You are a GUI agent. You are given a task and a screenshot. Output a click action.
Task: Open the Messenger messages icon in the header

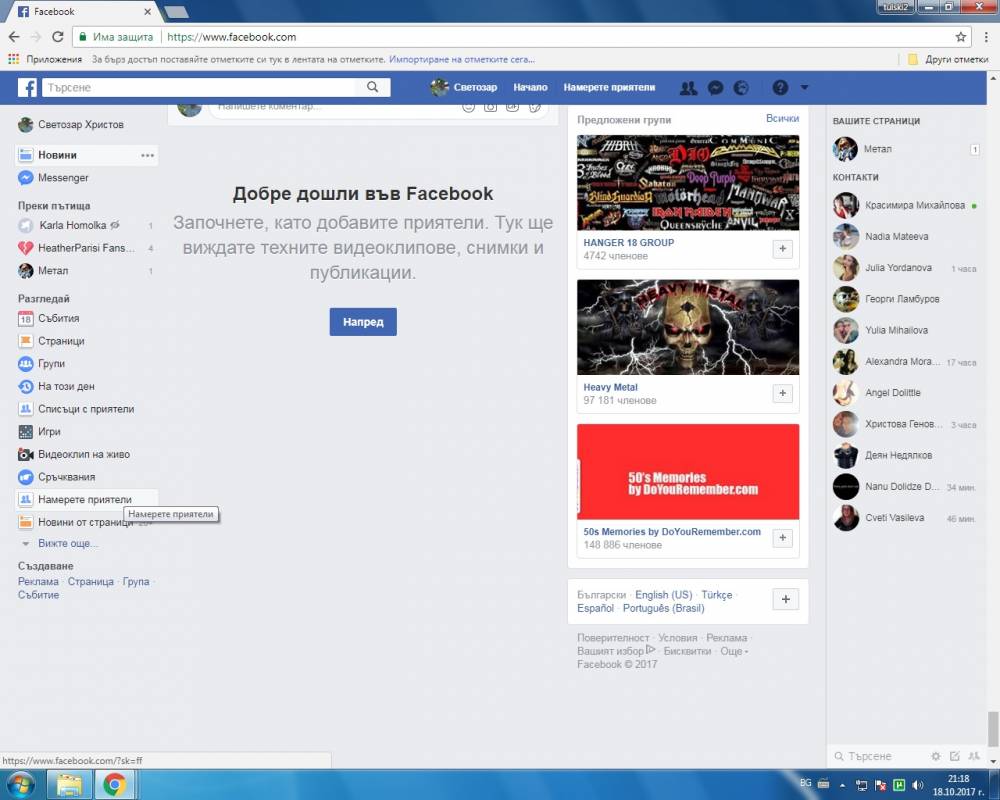pyautogui.click(x=716, y=87)
